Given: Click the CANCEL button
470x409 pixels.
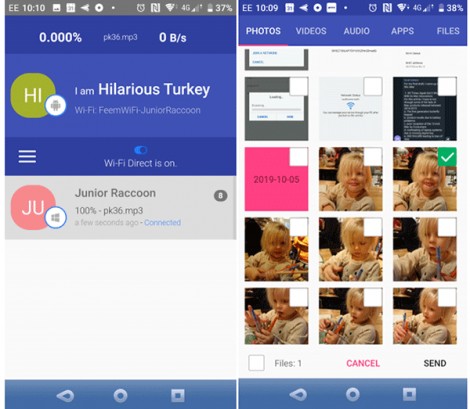Looking at the screenshot, I should click(363, 363).
